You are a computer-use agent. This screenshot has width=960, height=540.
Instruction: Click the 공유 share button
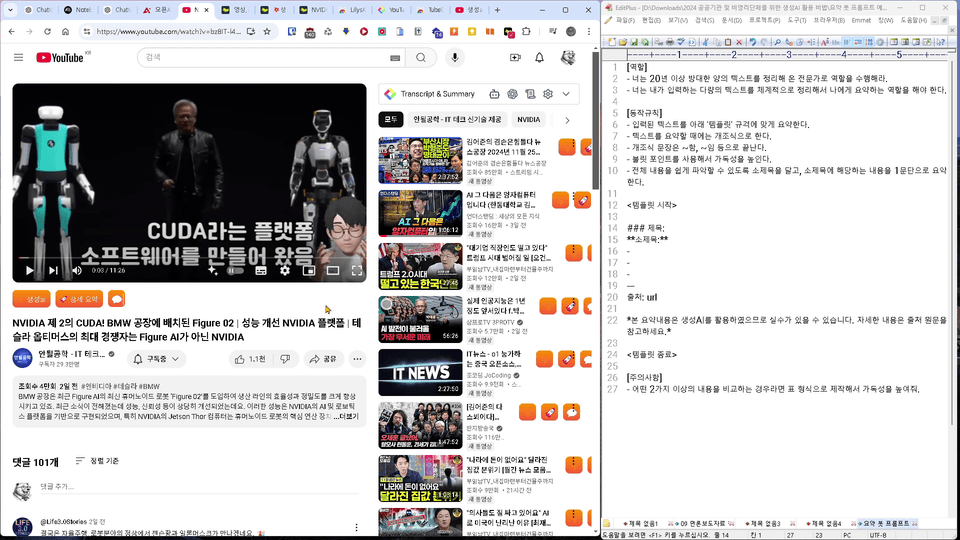point(323,359)
